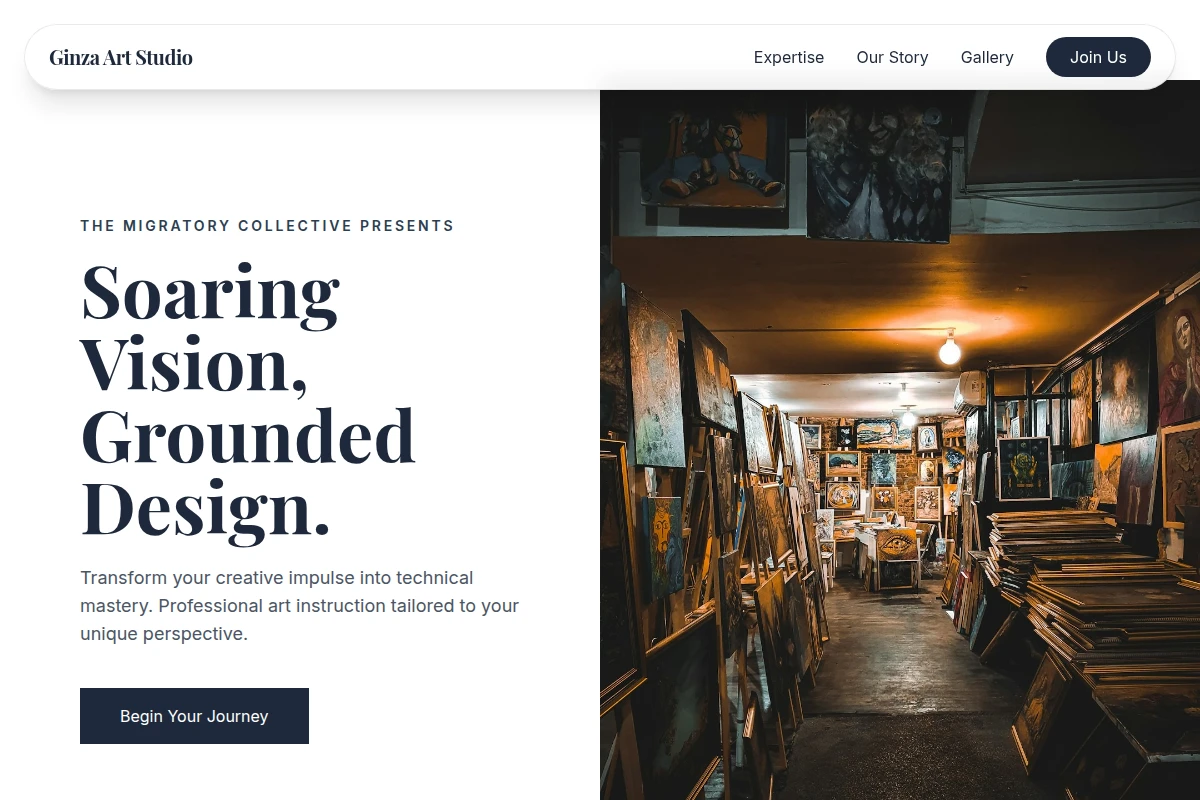Open the Expertise nav link
The image size is (1200, 800).
(x=789, y=57)
